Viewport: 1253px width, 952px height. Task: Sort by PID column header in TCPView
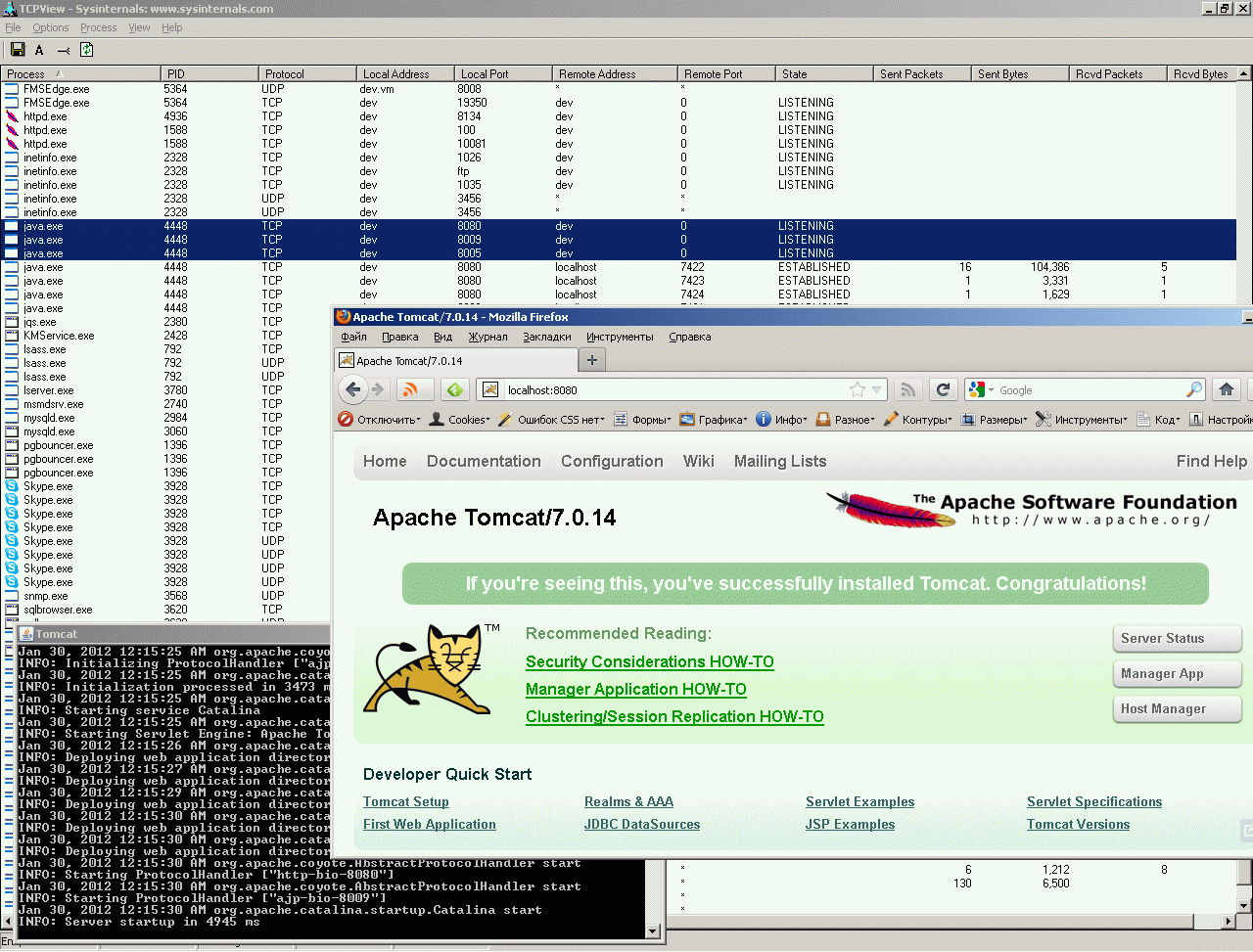209,73
